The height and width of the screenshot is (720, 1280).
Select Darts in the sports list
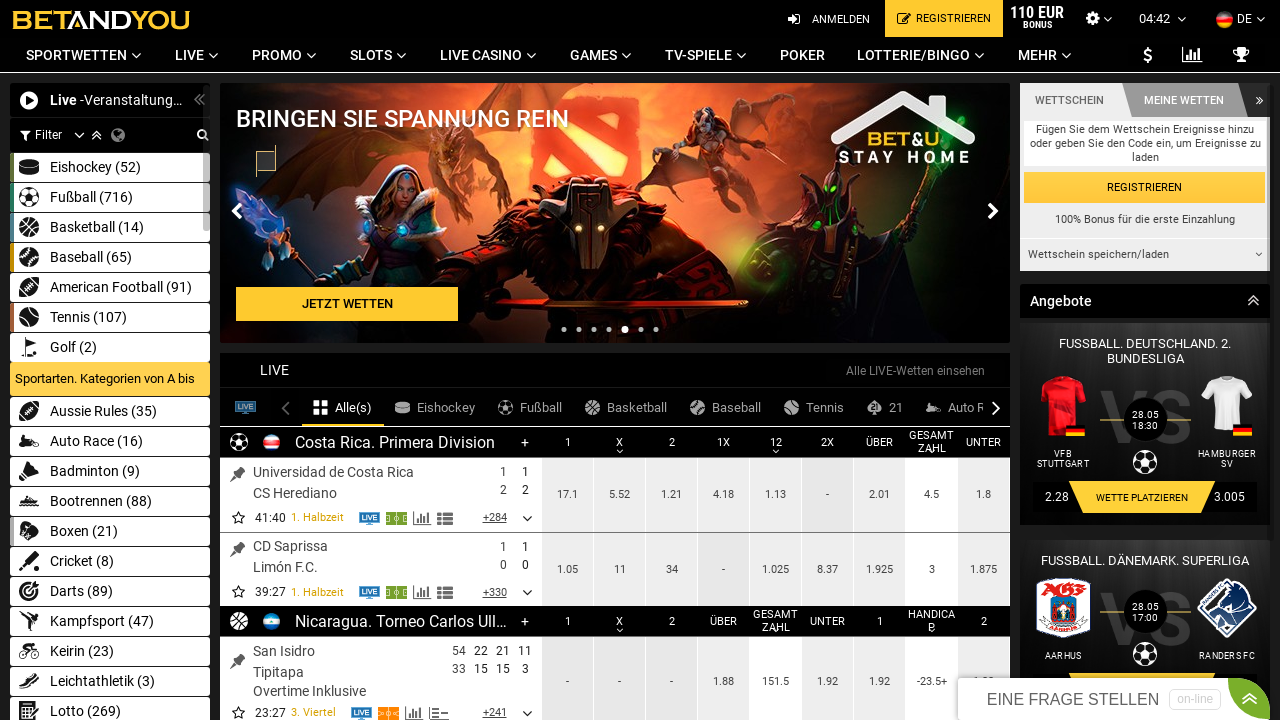[x=110, y=591]
